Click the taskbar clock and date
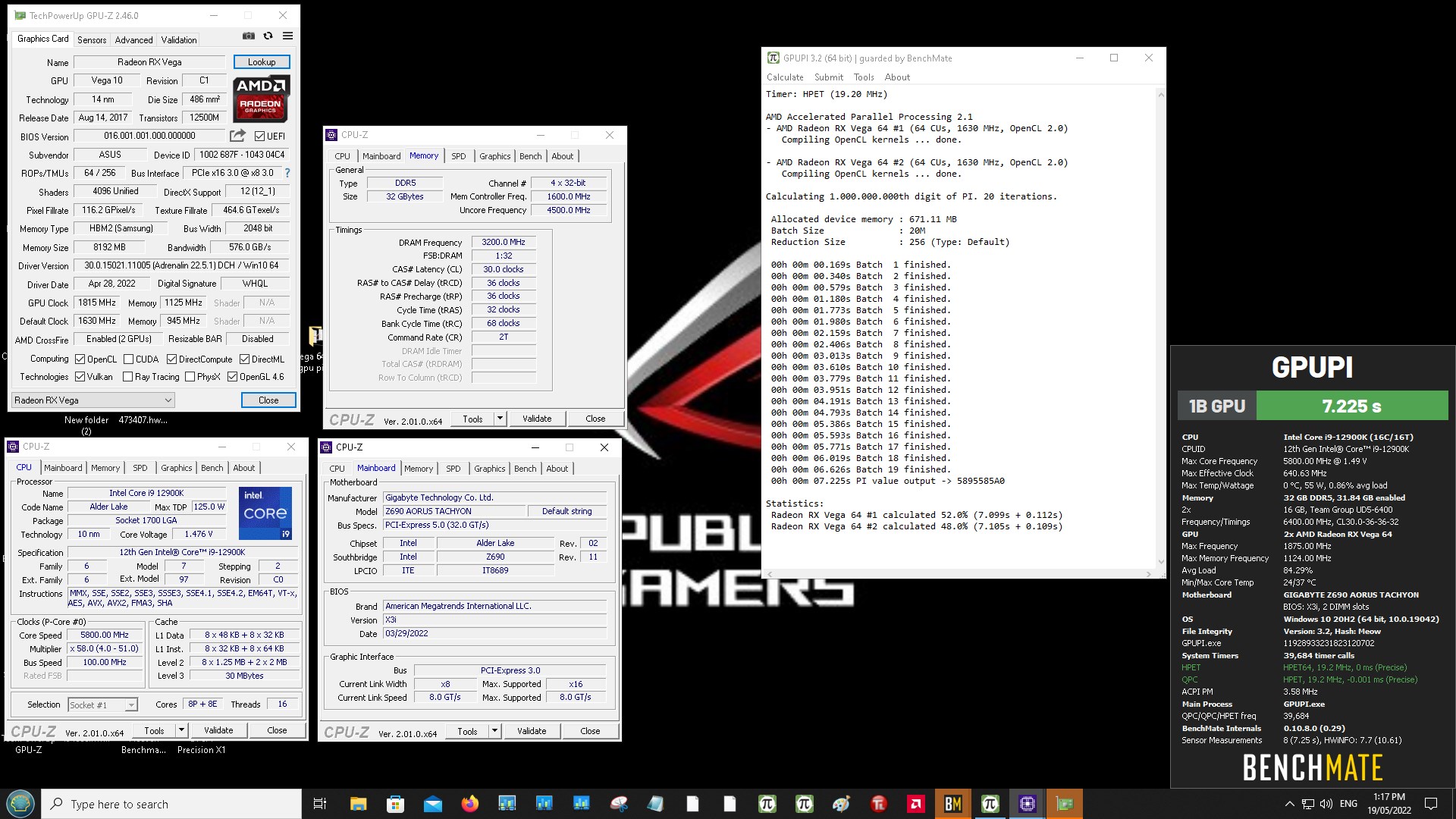 (x=1389, y=804)
